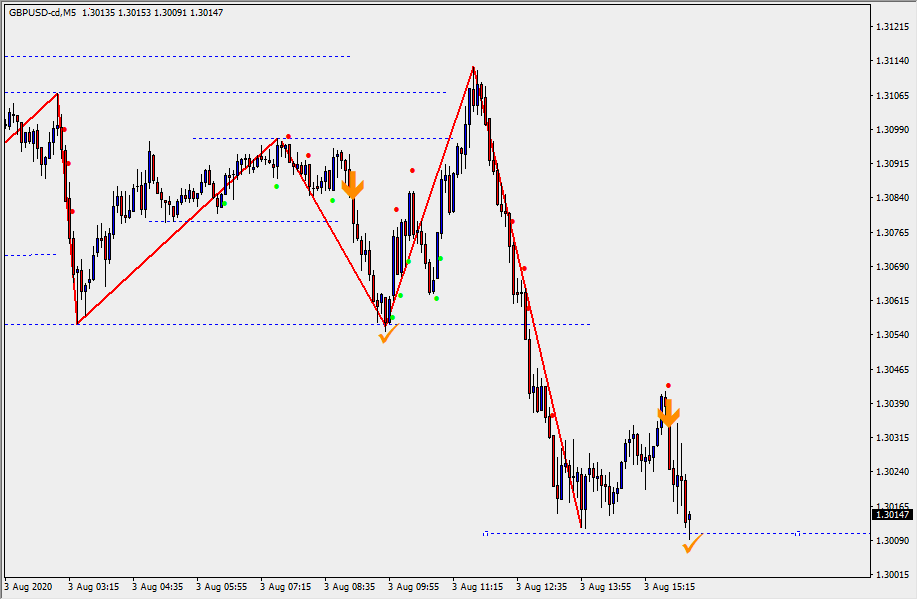Click the 1.30690 price axis label
The height and width of the screenshot is (600, 918).
891,267
